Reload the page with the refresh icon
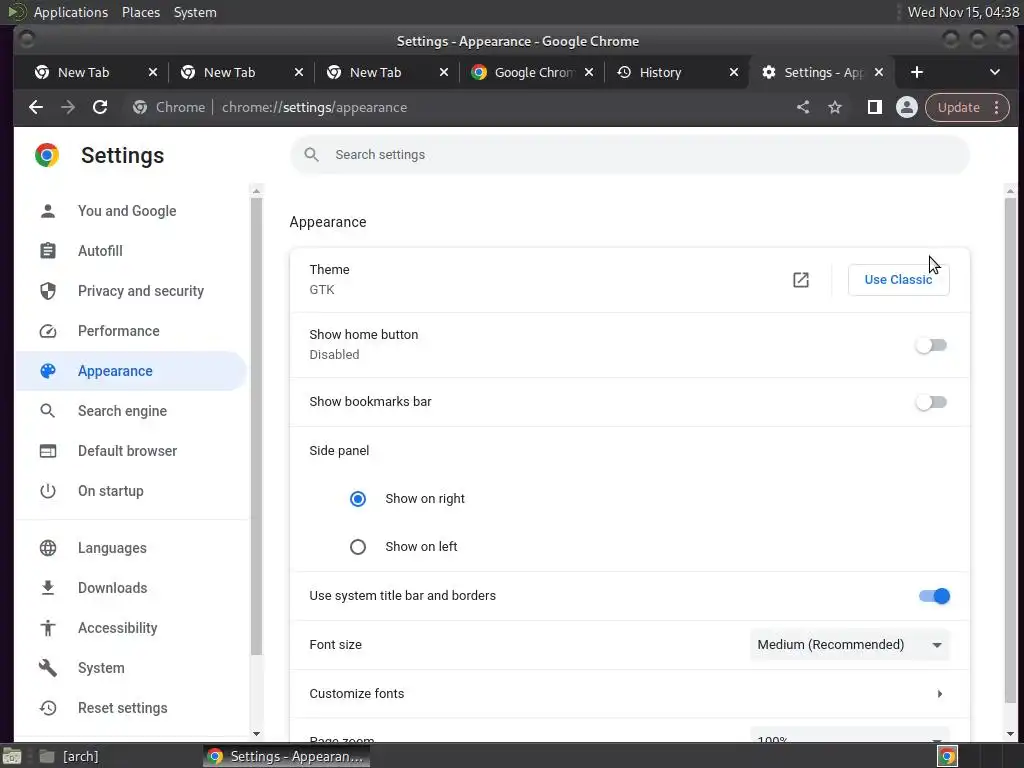This screenshot has height=768, width=1024. click(x=100, y=107)
